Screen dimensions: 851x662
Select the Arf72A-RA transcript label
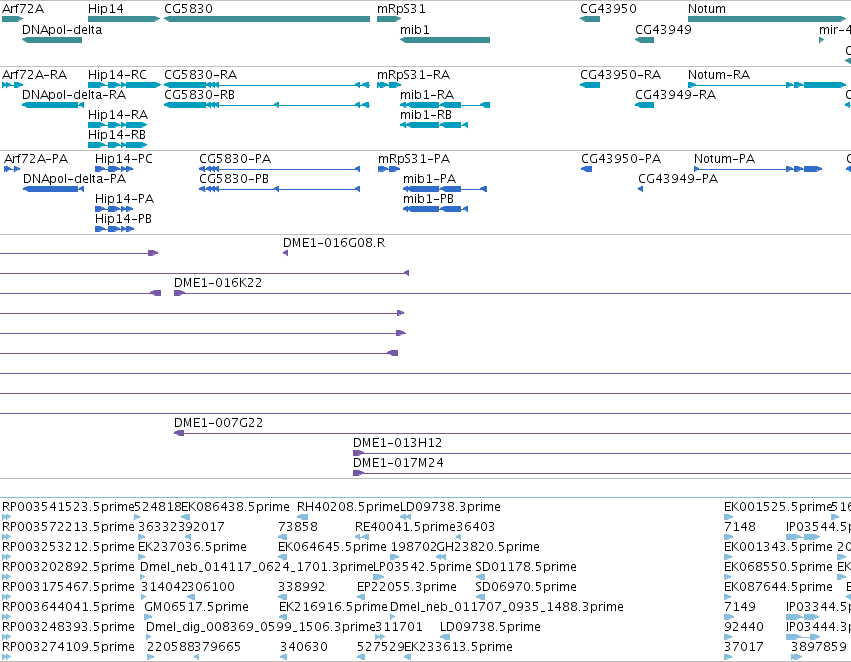(x=35, y=75)
